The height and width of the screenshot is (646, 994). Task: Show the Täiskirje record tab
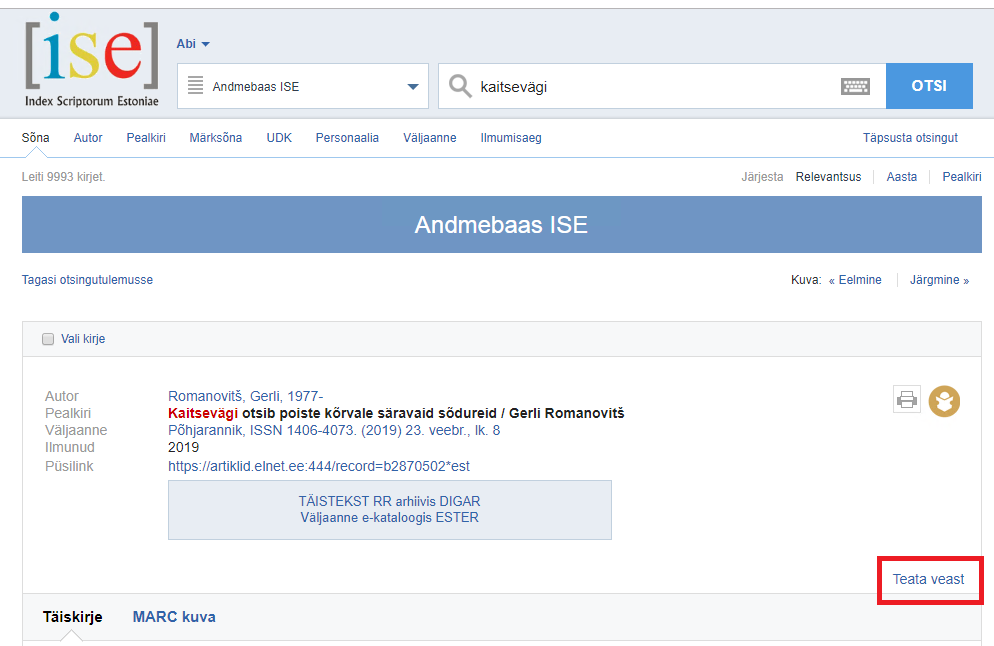click(72, 617)
